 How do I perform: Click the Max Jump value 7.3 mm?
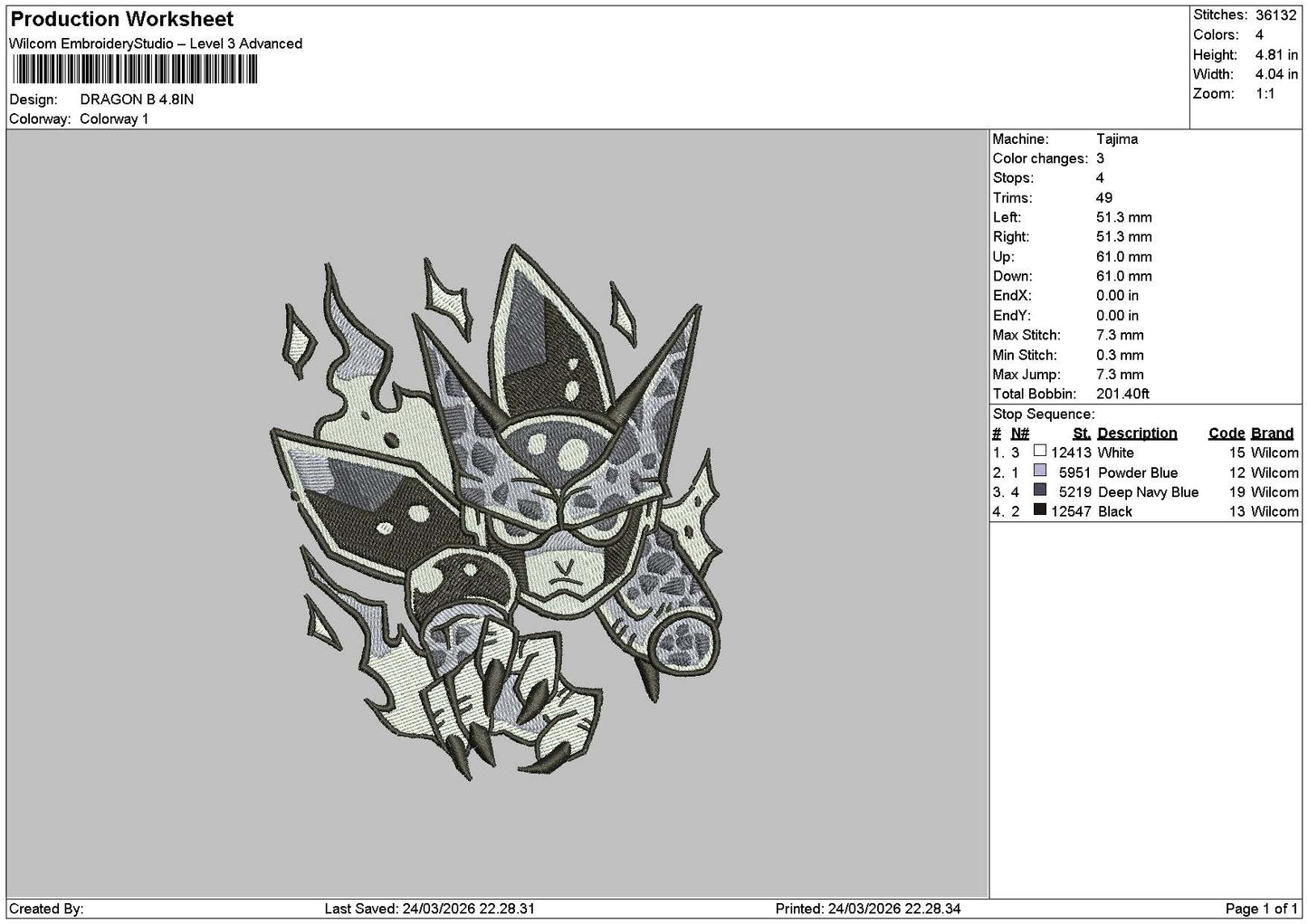(1120, 375)
